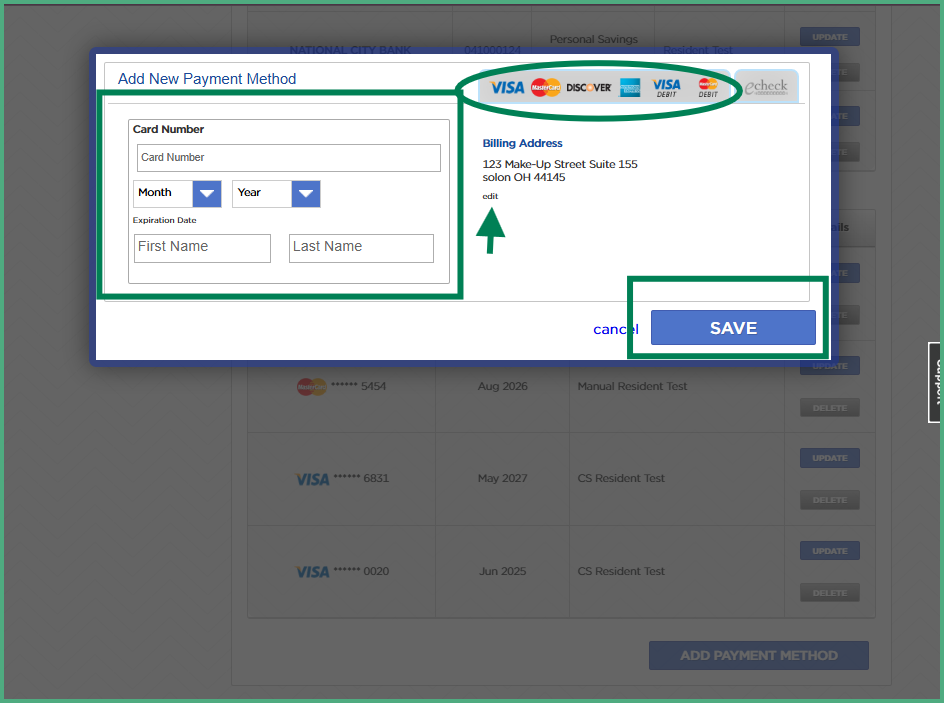Click the MasterCard icon for card ending 5454

click(311, 386)
